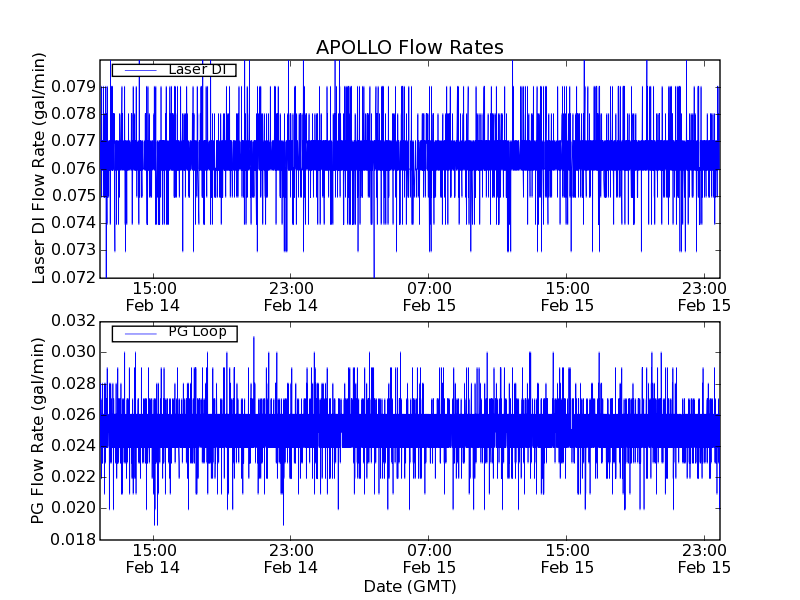
Task: Click the 0.073 y-axis tick label
Action: coord(73,251)
